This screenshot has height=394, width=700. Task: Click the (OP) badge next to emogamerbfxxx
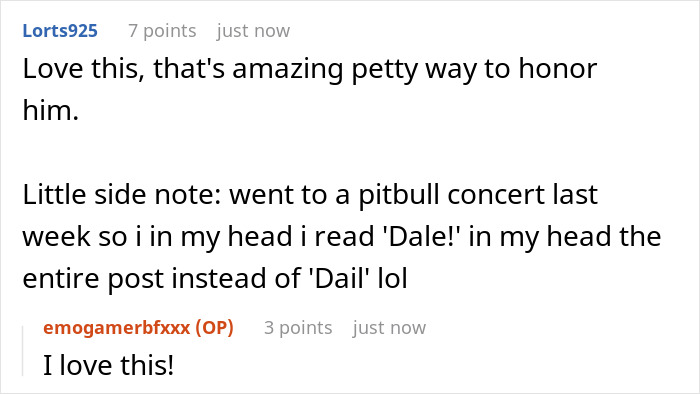point(214,328)
